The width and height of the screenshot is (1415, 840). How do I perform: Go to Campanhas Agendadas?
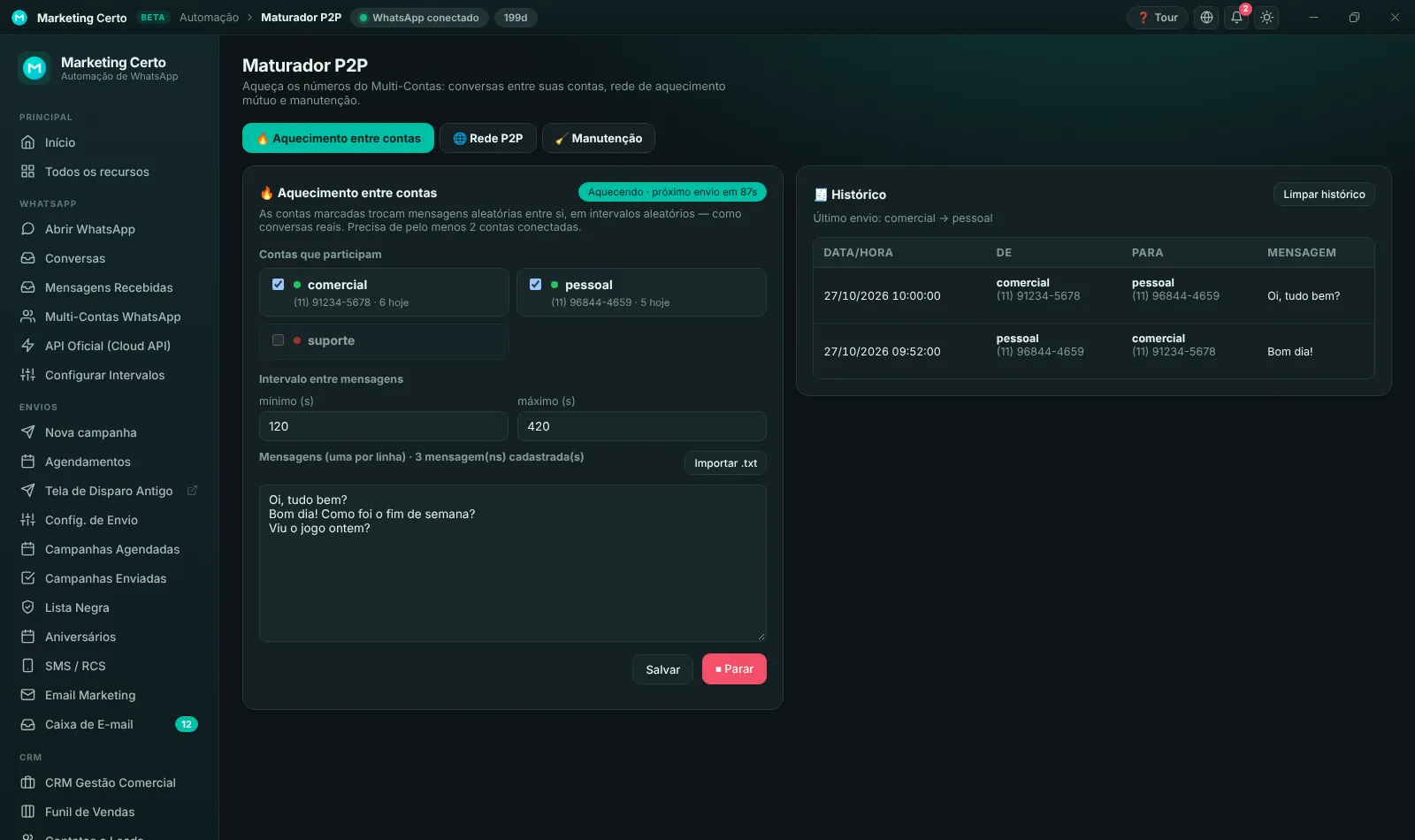click(110, 549)
